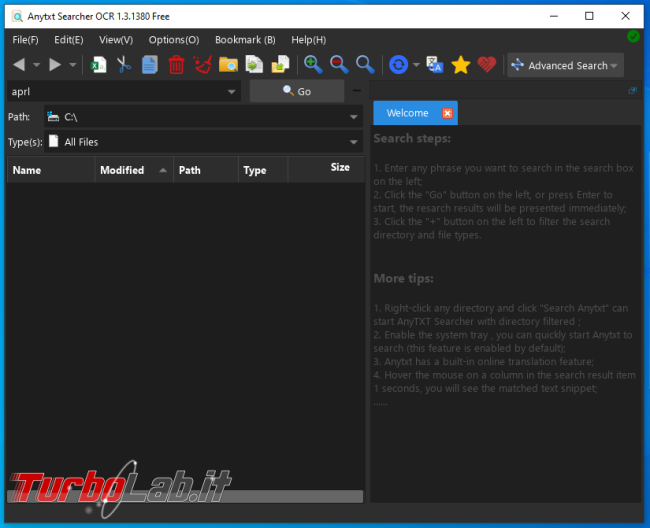Click the Cut scissors icon

click(124, 65)
